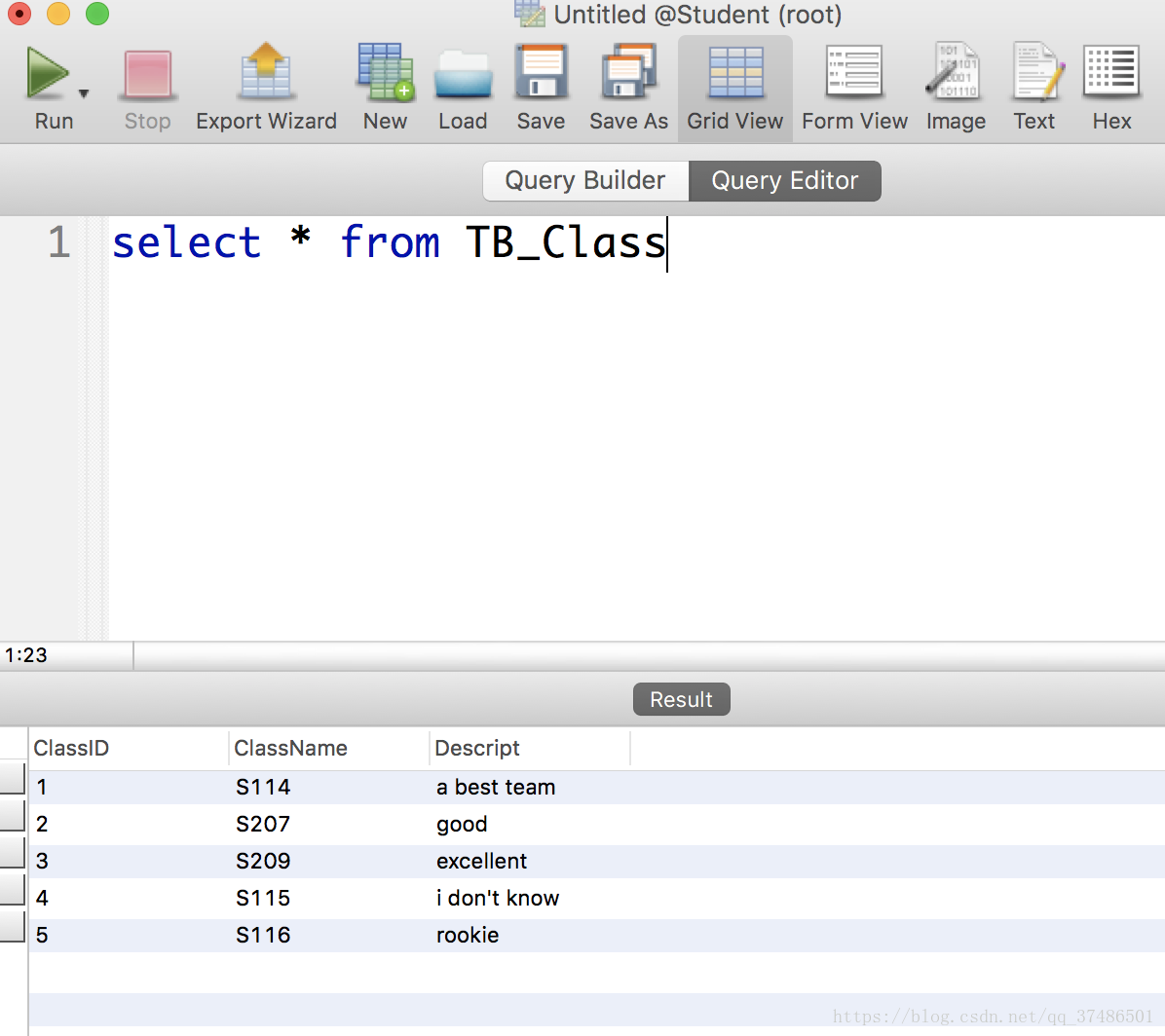Click the cursor position indicator 1:23

click(x=26, y=655)
